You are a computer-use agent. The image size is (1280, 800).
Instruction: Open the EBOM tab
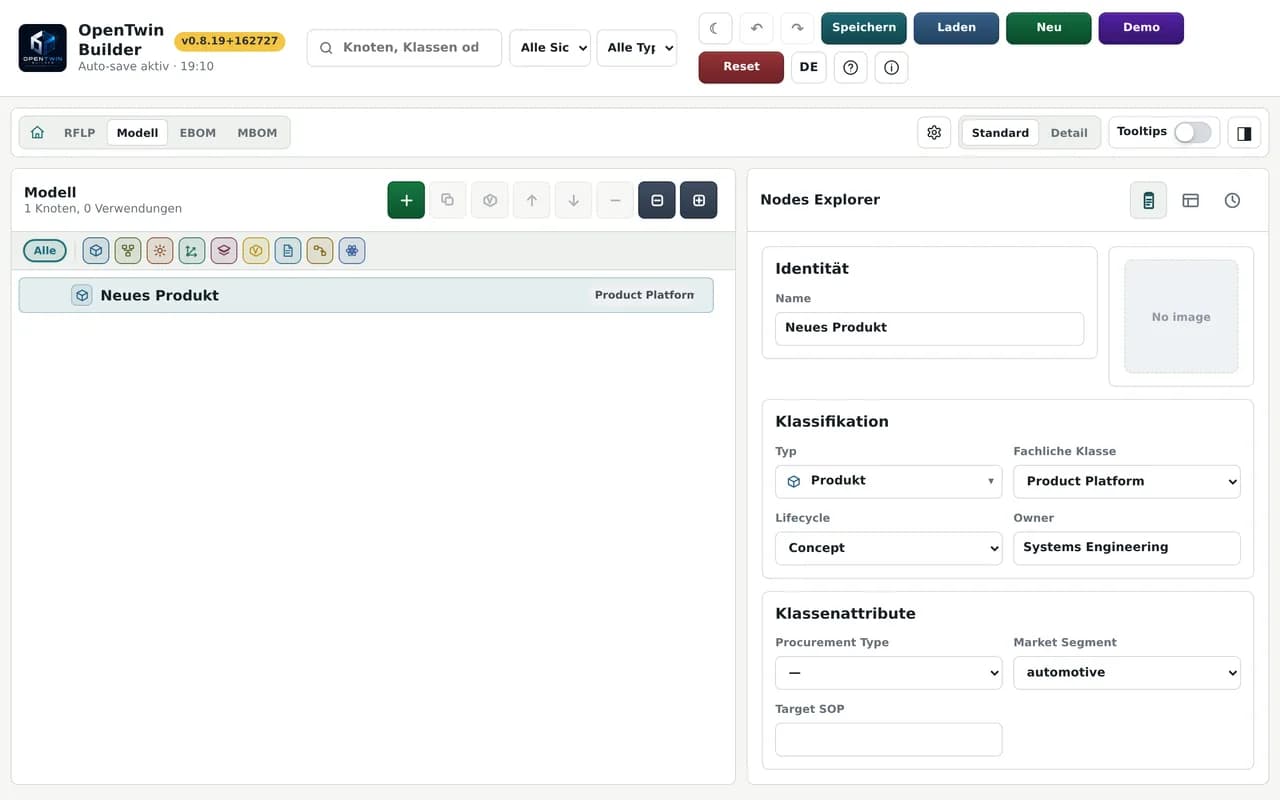[198, 132]
